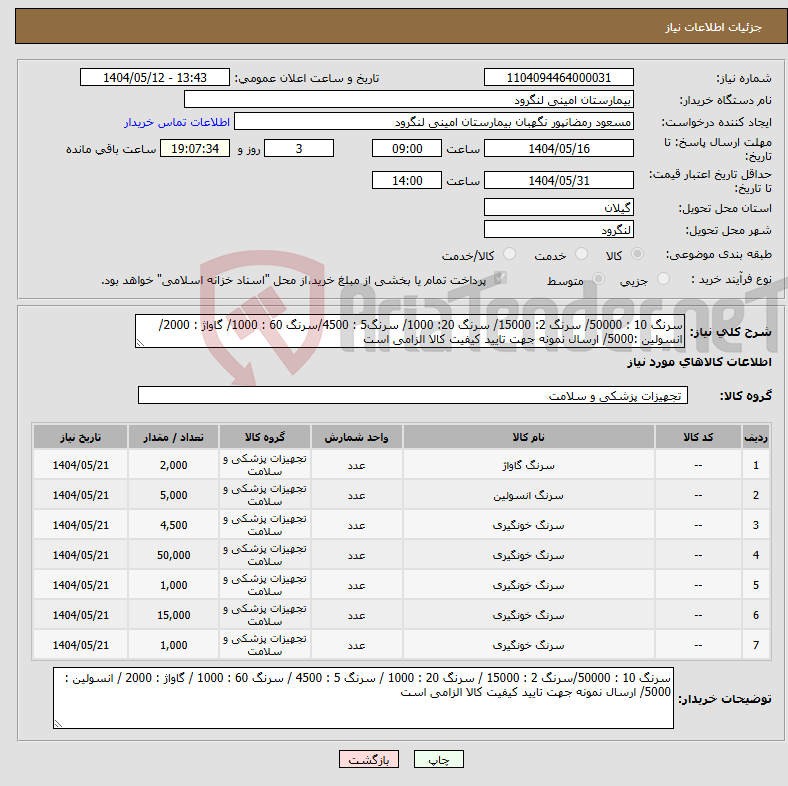This screenshot has height=786, width=788.
Task: Click the date 1404/05/21 in row 7
Action: [80, 645]
